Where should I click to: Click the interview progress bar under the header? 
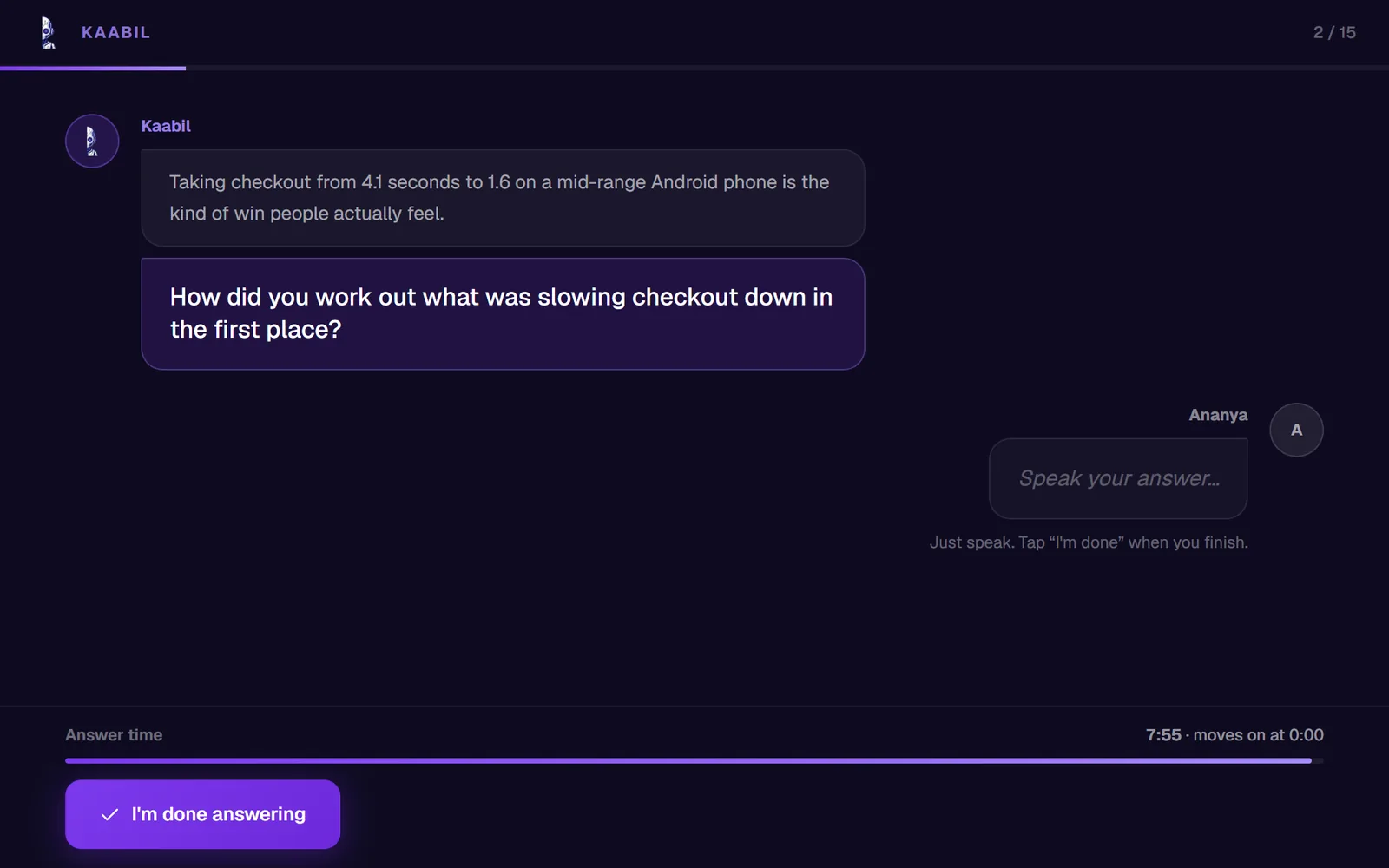[694, 68]
